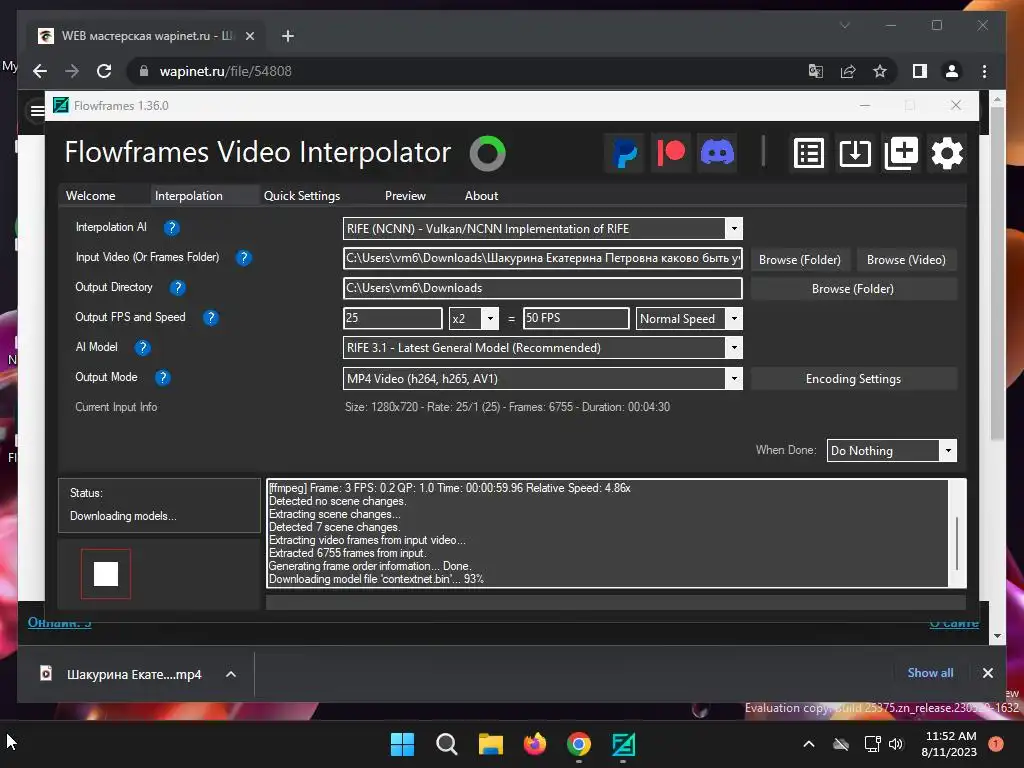The width and height of the screenshot is (1024, 768).
Task: Open the When Done dropdown
Action: pos(948,451)
